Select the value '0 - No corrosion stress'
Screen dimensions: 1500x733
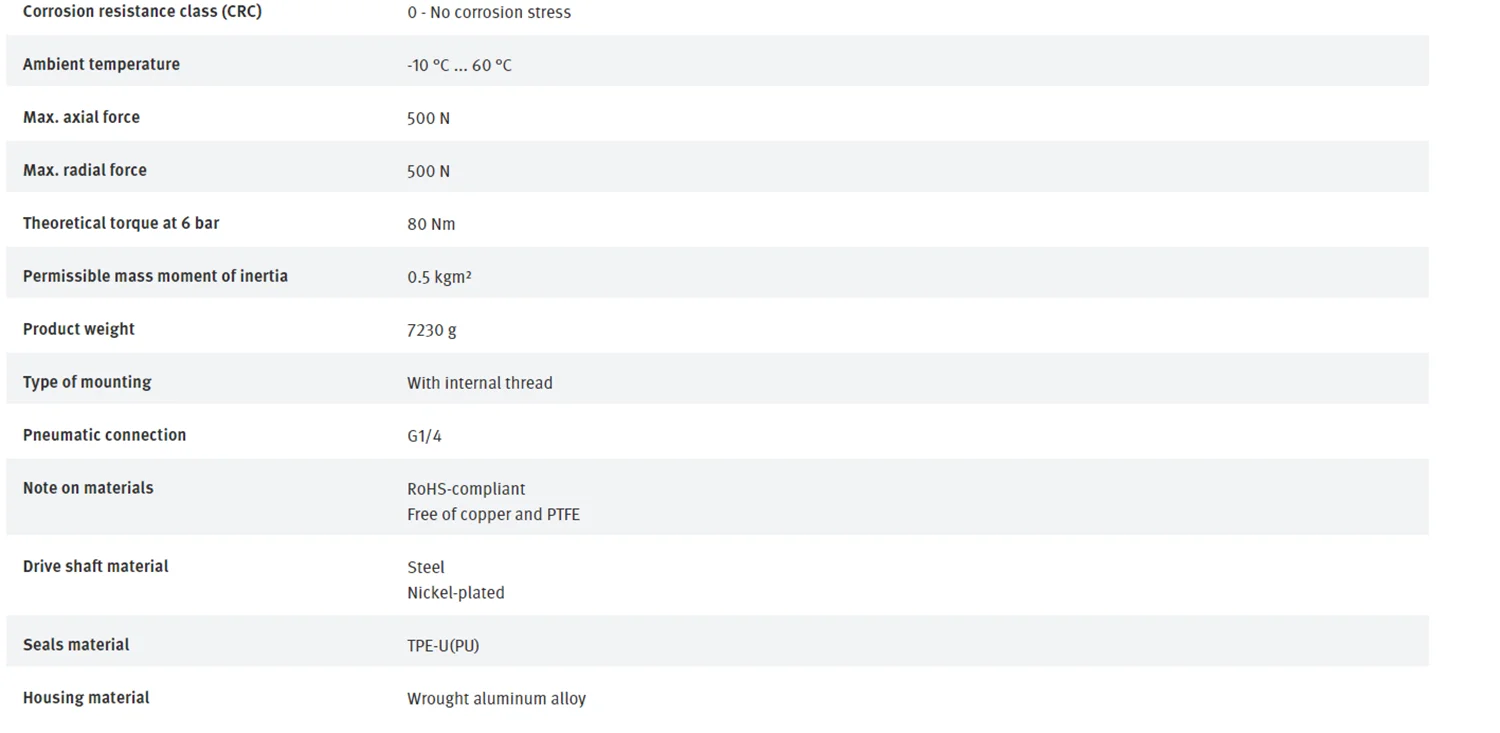click(489, 13)
